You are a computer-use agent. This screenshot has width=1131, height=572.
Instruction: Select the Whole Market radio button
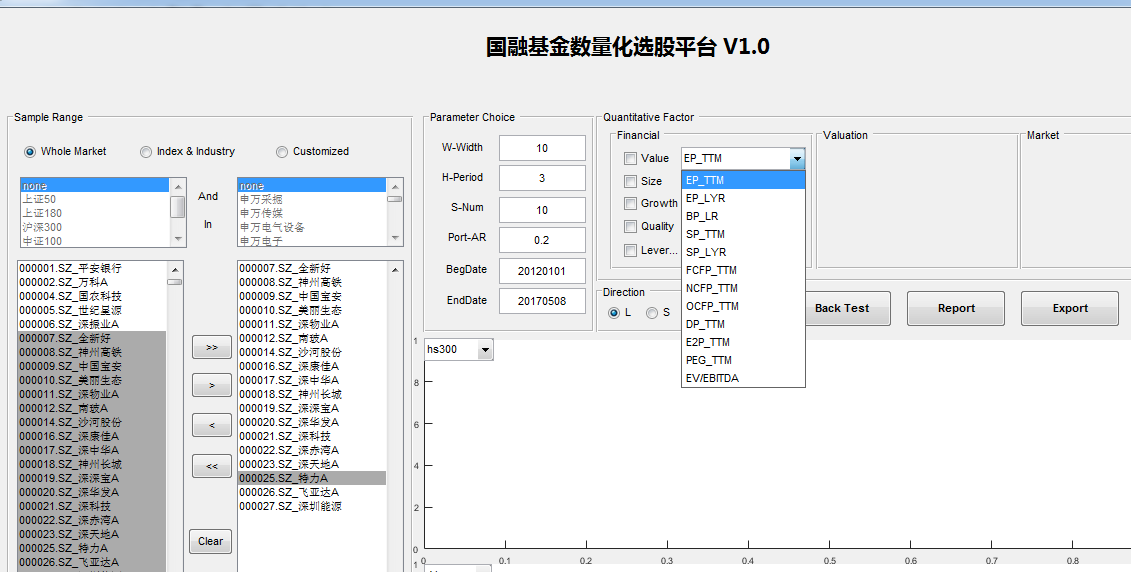30,151
